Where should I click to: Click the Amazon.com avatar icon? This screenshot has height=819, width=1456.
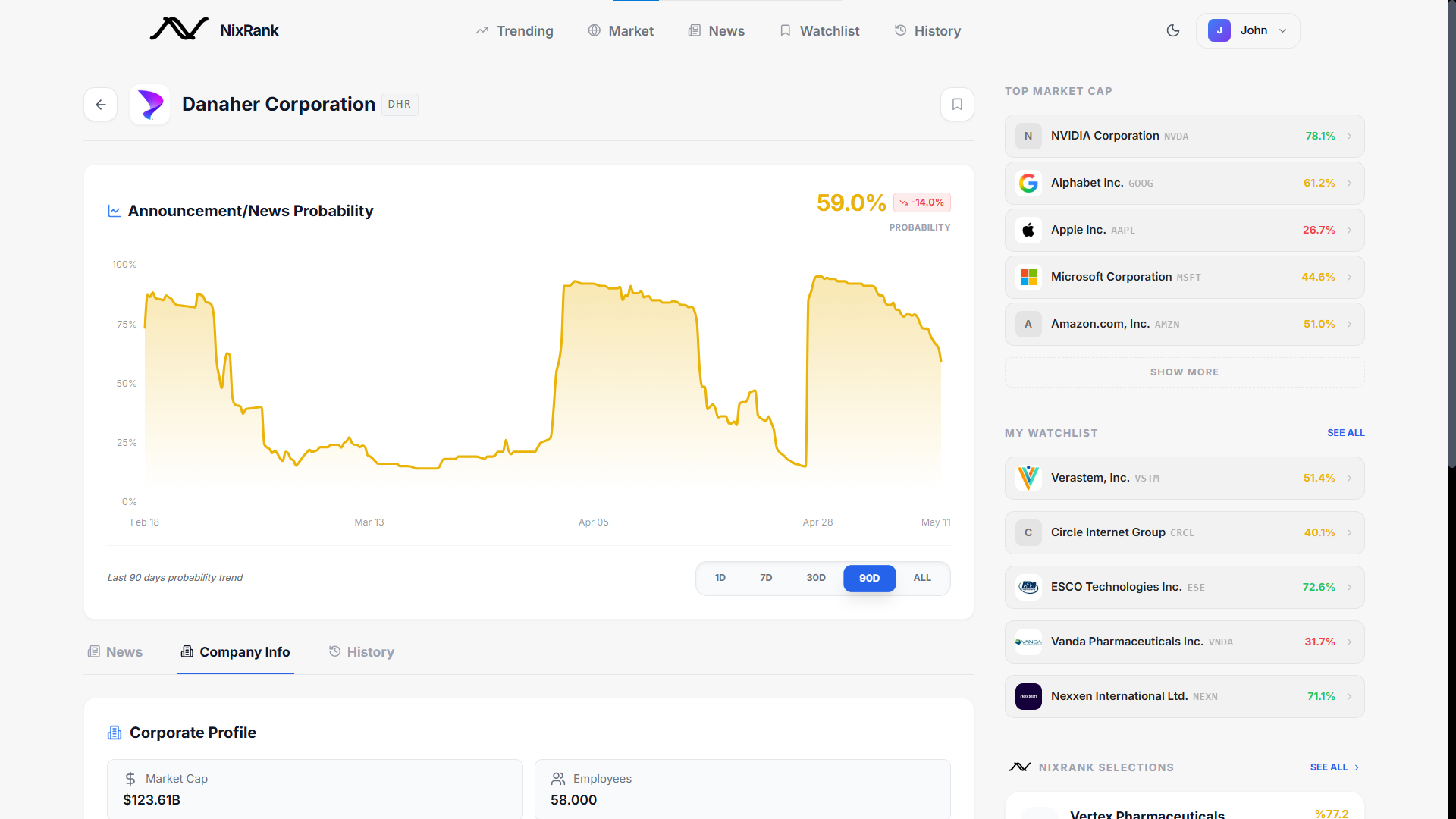click(1028, 324)
